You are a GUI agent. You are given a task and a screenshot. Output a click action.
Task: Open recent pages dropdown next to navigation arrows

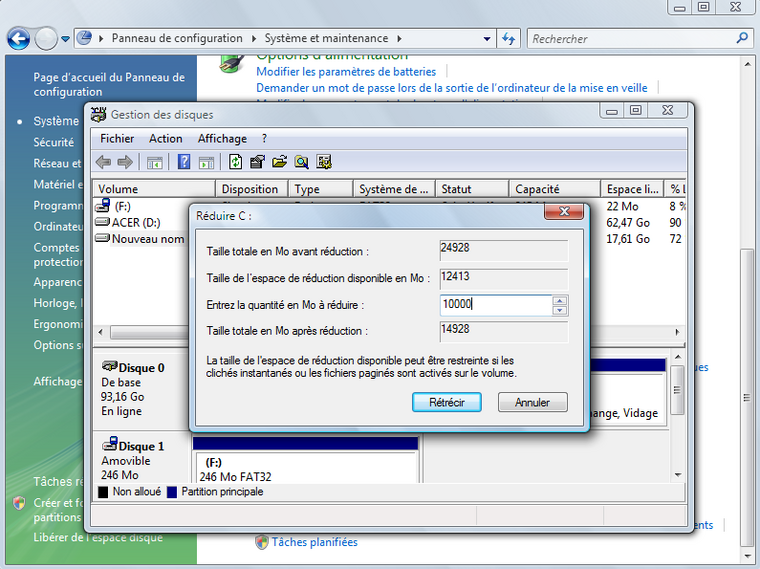tap(65, 39)
